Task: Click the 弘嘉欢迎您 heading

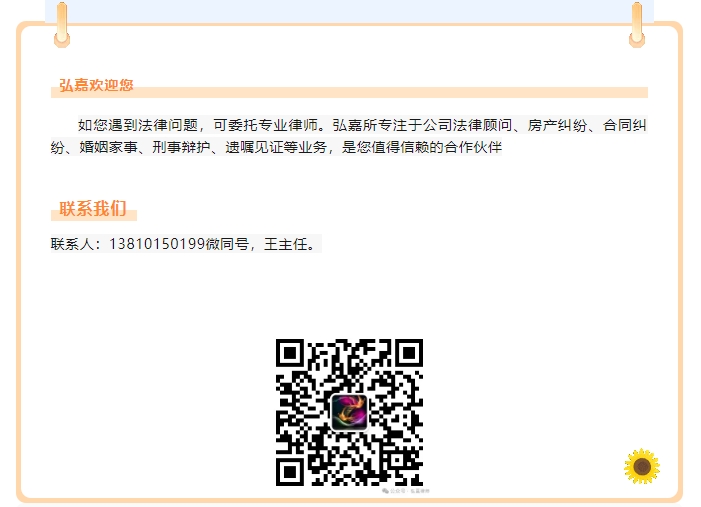Action: pyautogui.click(x=96, y=85)
